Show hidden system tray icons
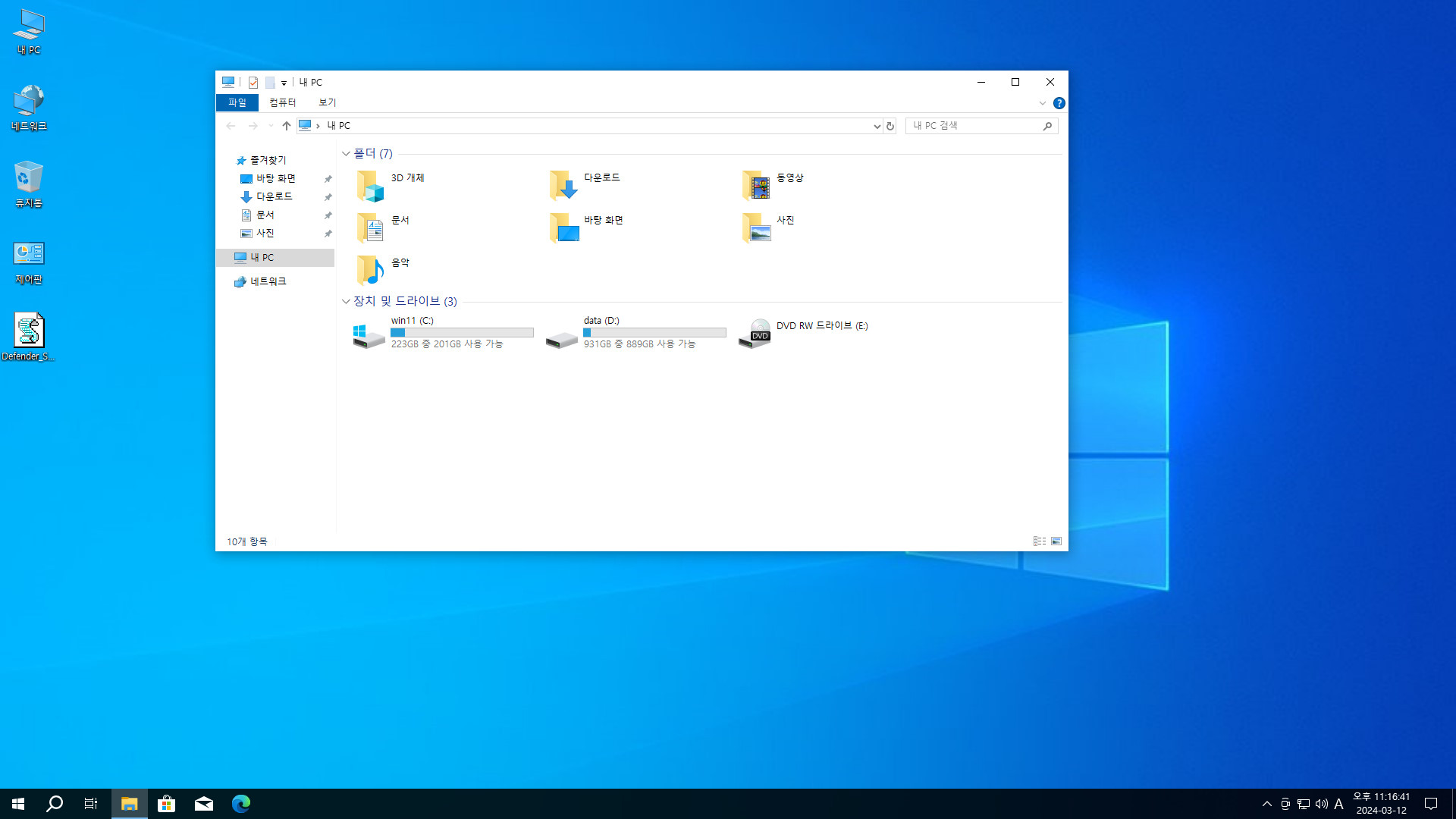The width and height of the screenshot is (1456, 819). pos(1267,804)
